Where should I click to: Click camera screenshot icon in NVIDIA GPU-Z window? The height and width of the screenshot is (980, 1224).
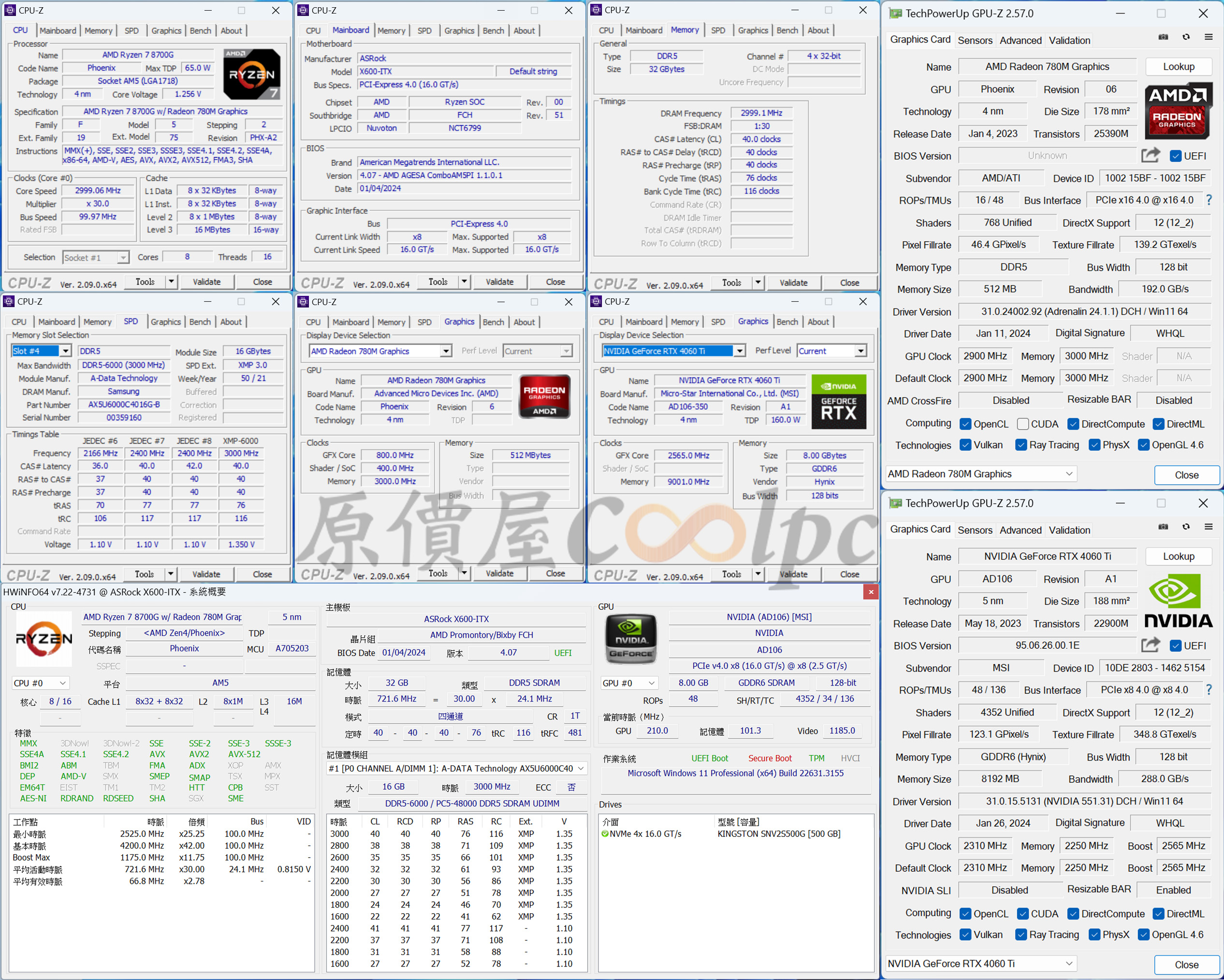pyautogui.click(x=1163, y=527)
